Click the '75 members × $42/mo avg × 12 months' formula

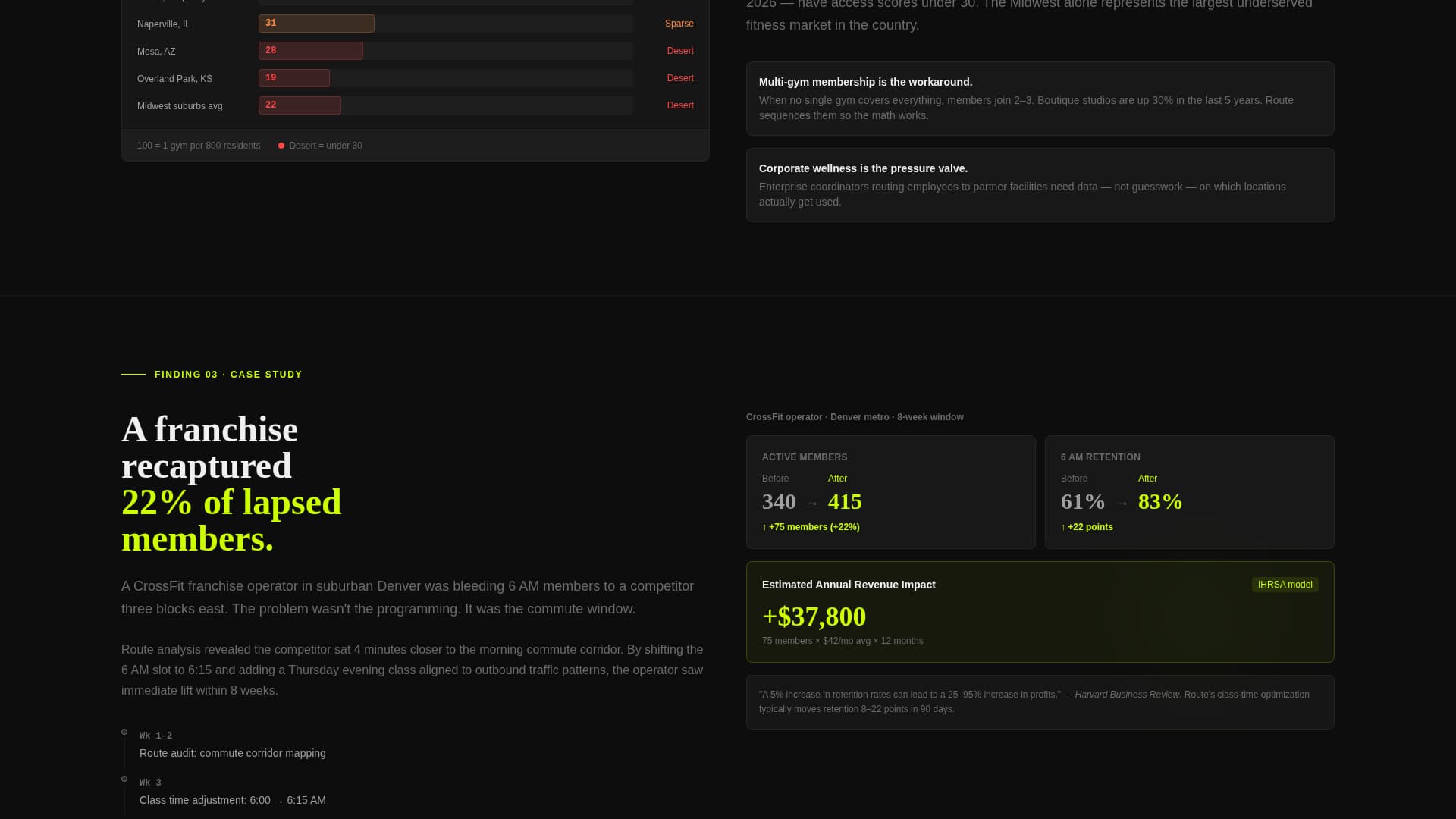pos(843,641)
